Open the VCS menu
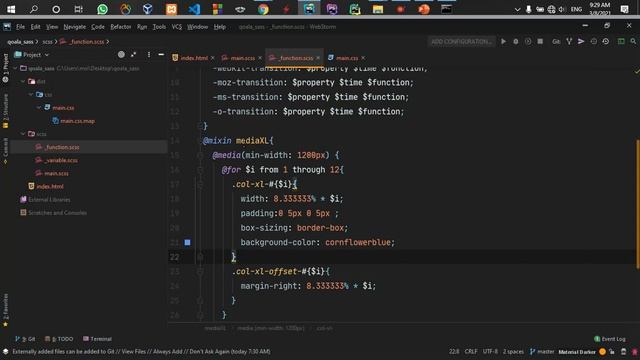 (176, 27)
